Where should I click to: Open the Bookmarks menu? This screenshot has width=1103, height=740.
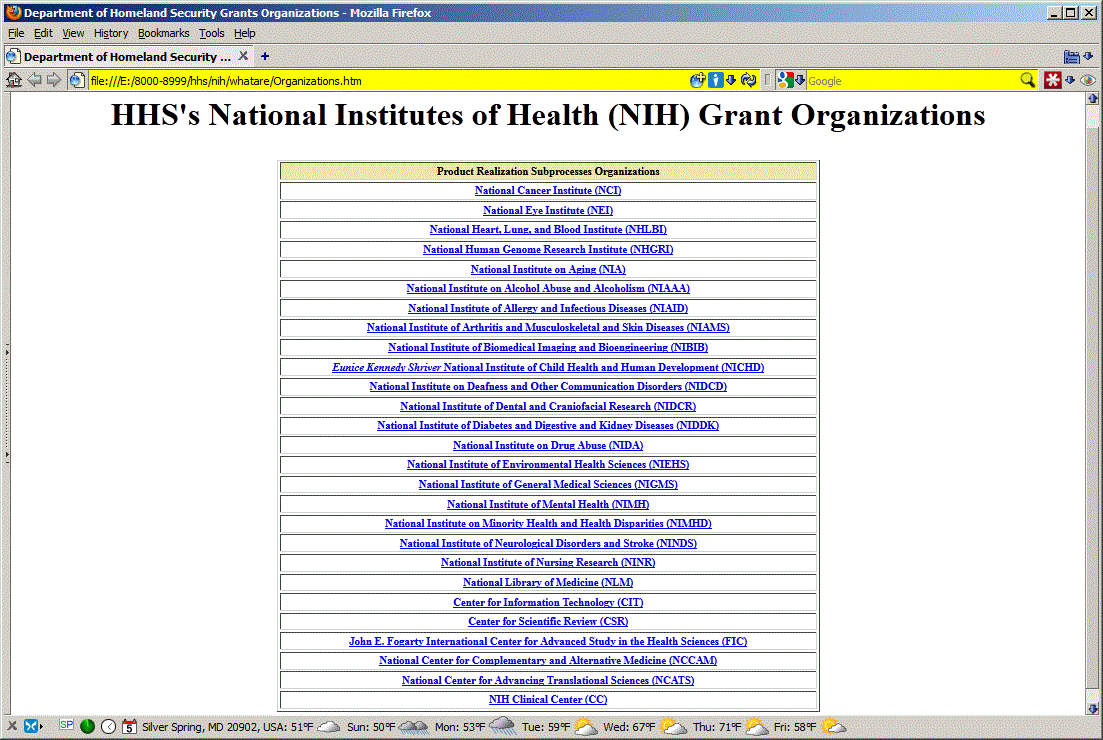click(163, 33)
